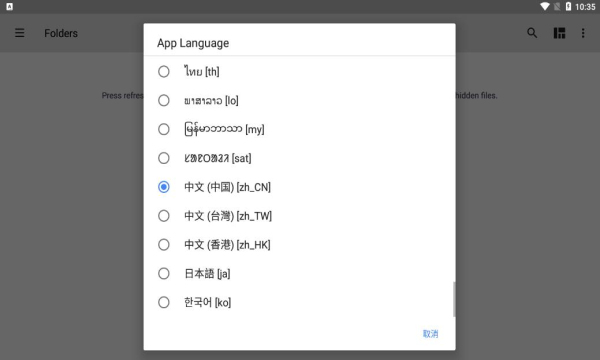Click the App Language dialog title
Screen dimensions: 600x360
click(x=193, y=43)
